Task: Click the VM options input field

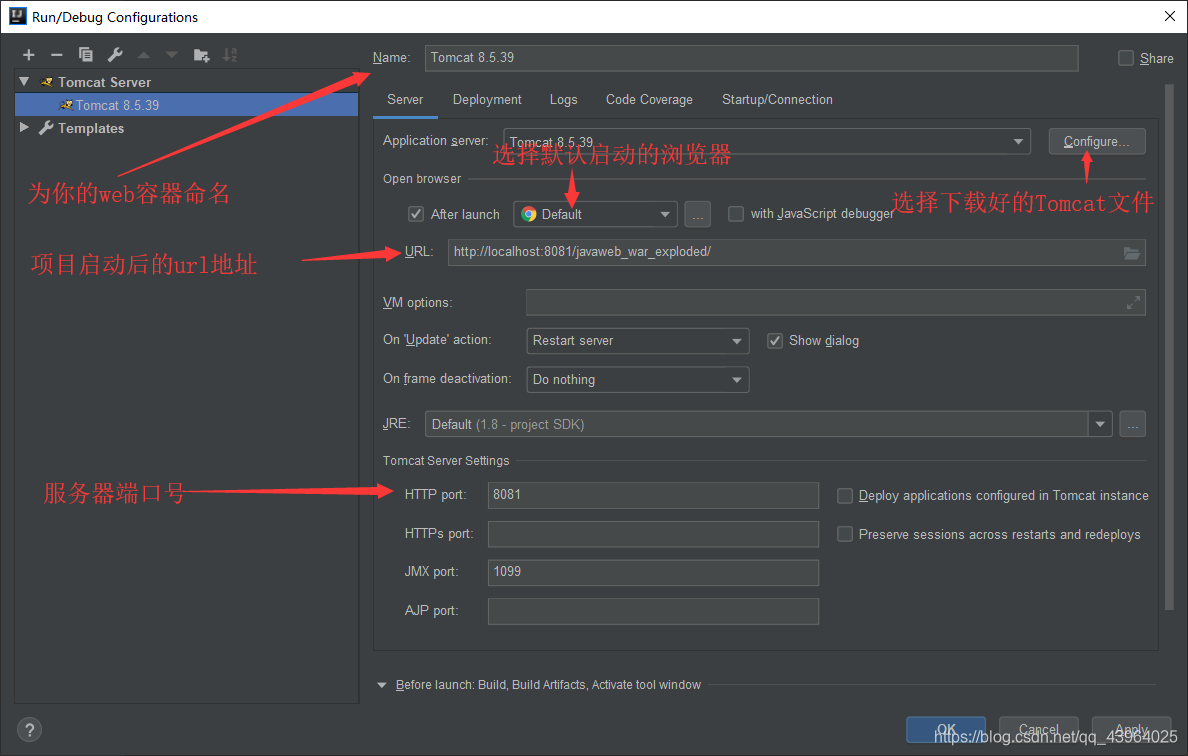Action: coord(836,303)
